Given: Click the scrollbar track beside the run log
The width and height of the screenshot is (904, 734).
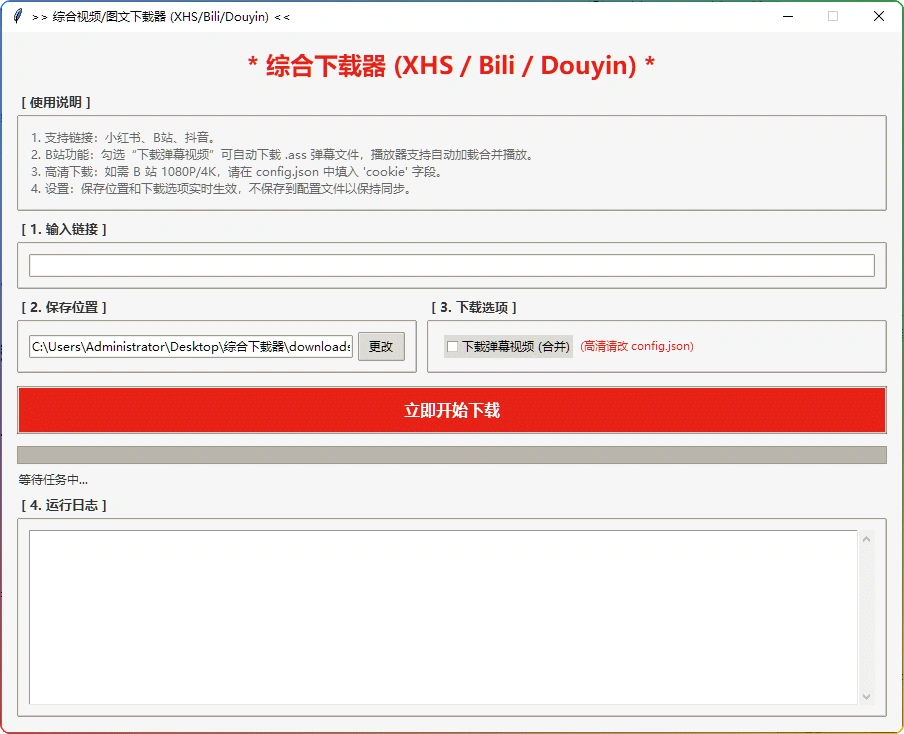Looking at the screenshot, I should [x=867, y=615].
